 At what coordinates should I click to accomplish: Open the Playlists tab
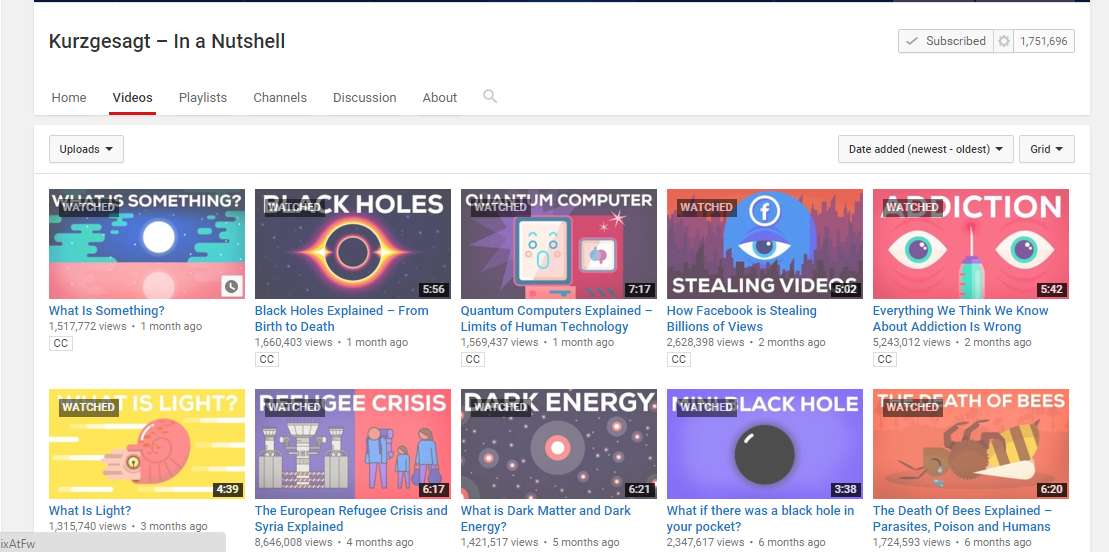(x=203, y=98)
